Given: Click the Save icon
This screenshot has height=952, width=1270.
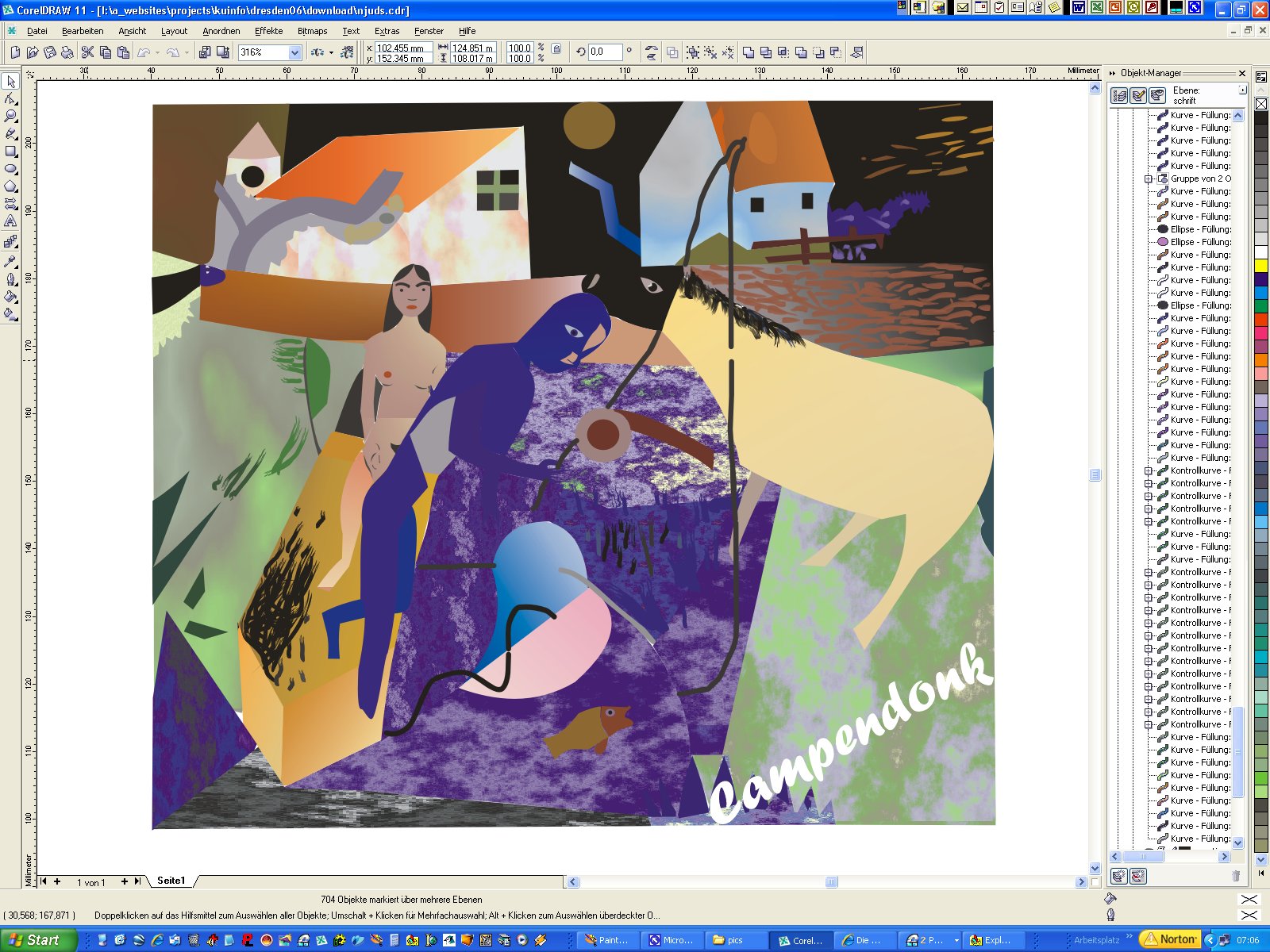Looking at the screenshot, I should click(50, 52).
